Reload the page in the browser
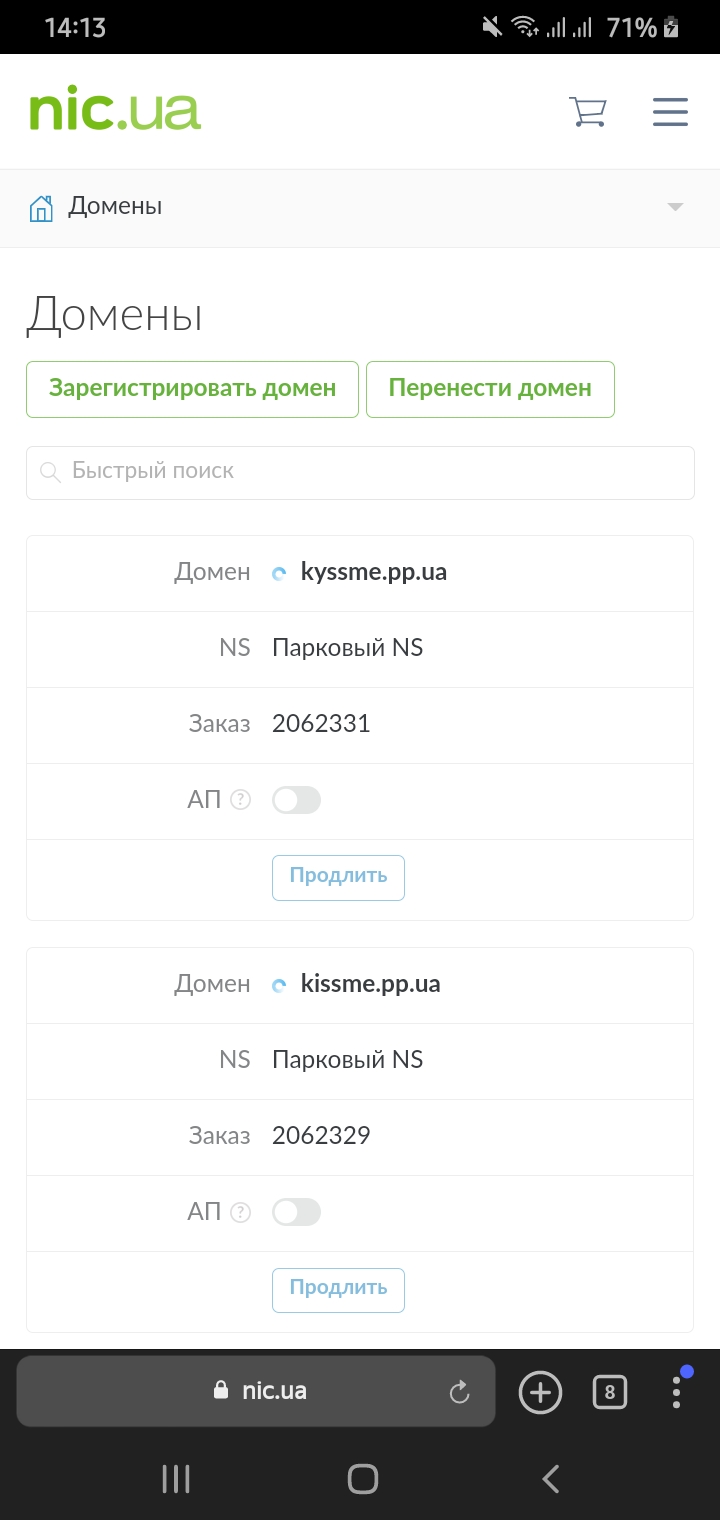 (459, 1391)
